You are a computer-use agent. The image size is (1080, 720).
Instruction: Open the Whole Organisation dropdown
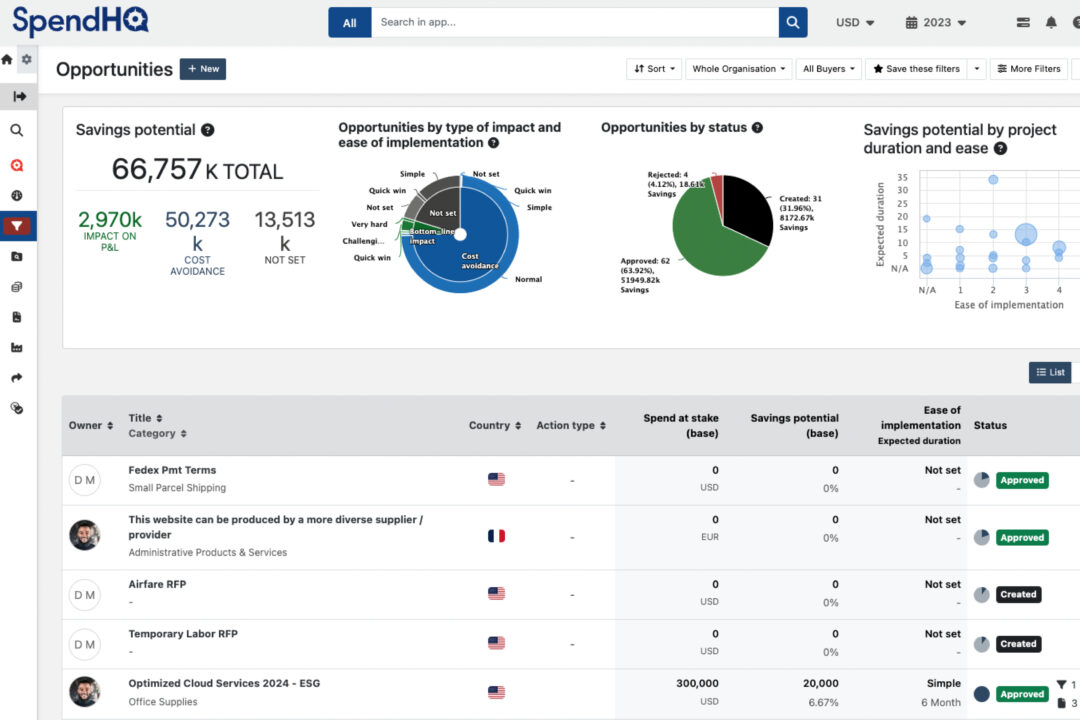(x=738, y=68)
